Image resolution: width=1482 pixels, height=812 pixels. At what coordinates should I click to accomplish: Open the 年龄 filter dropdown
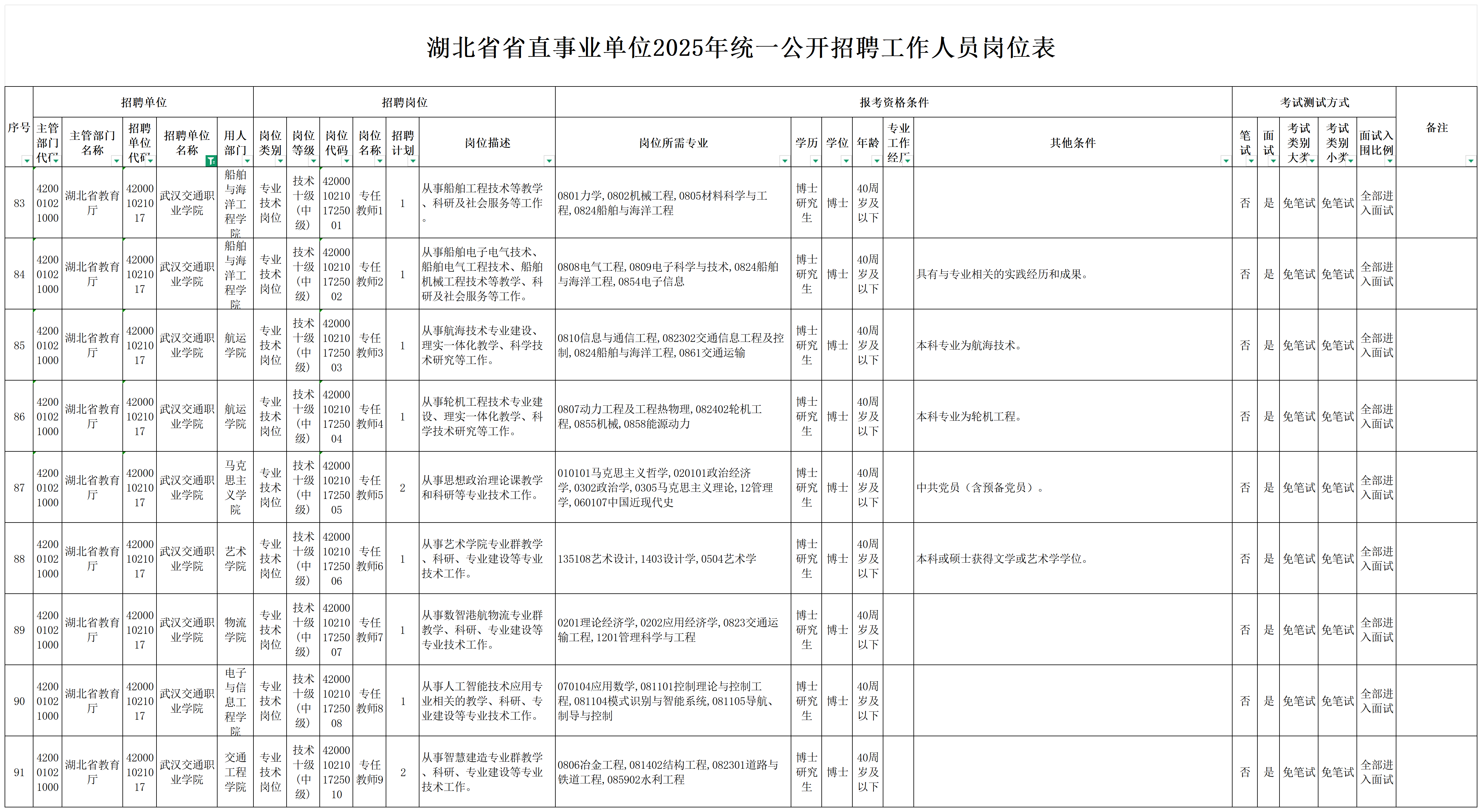click(877, 161)
